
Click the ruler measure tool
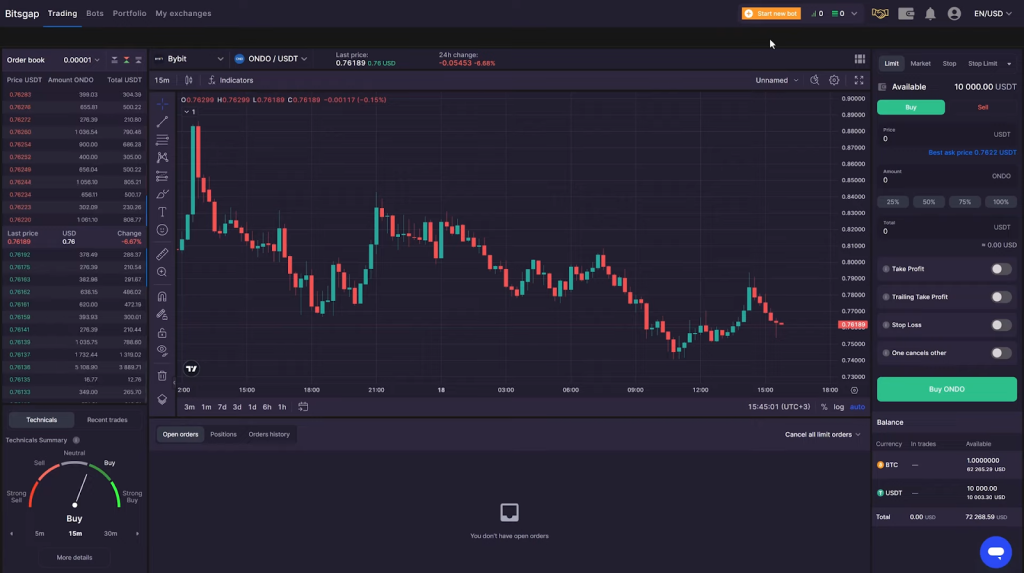click(162, 254)
